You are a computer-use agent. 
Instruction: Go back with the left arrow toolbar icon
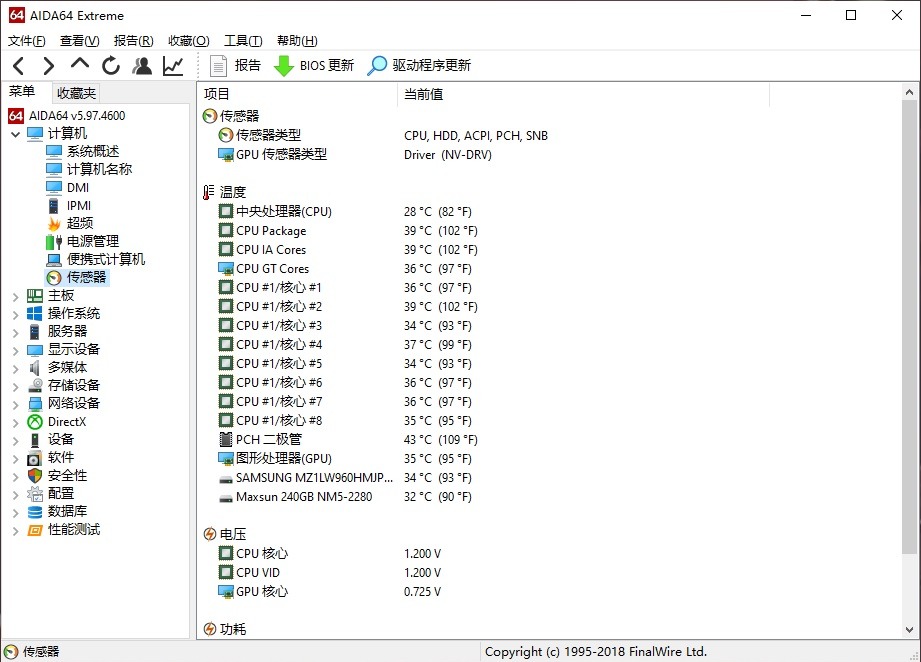click(x=19, y=66)
